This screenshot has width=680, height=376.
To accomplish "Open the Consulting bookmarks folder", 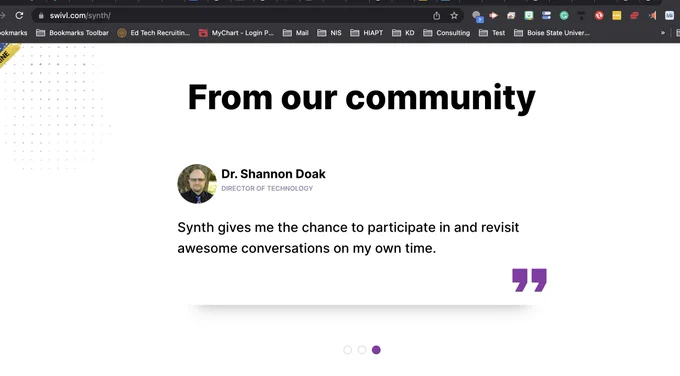I will (x=446, y=33).
